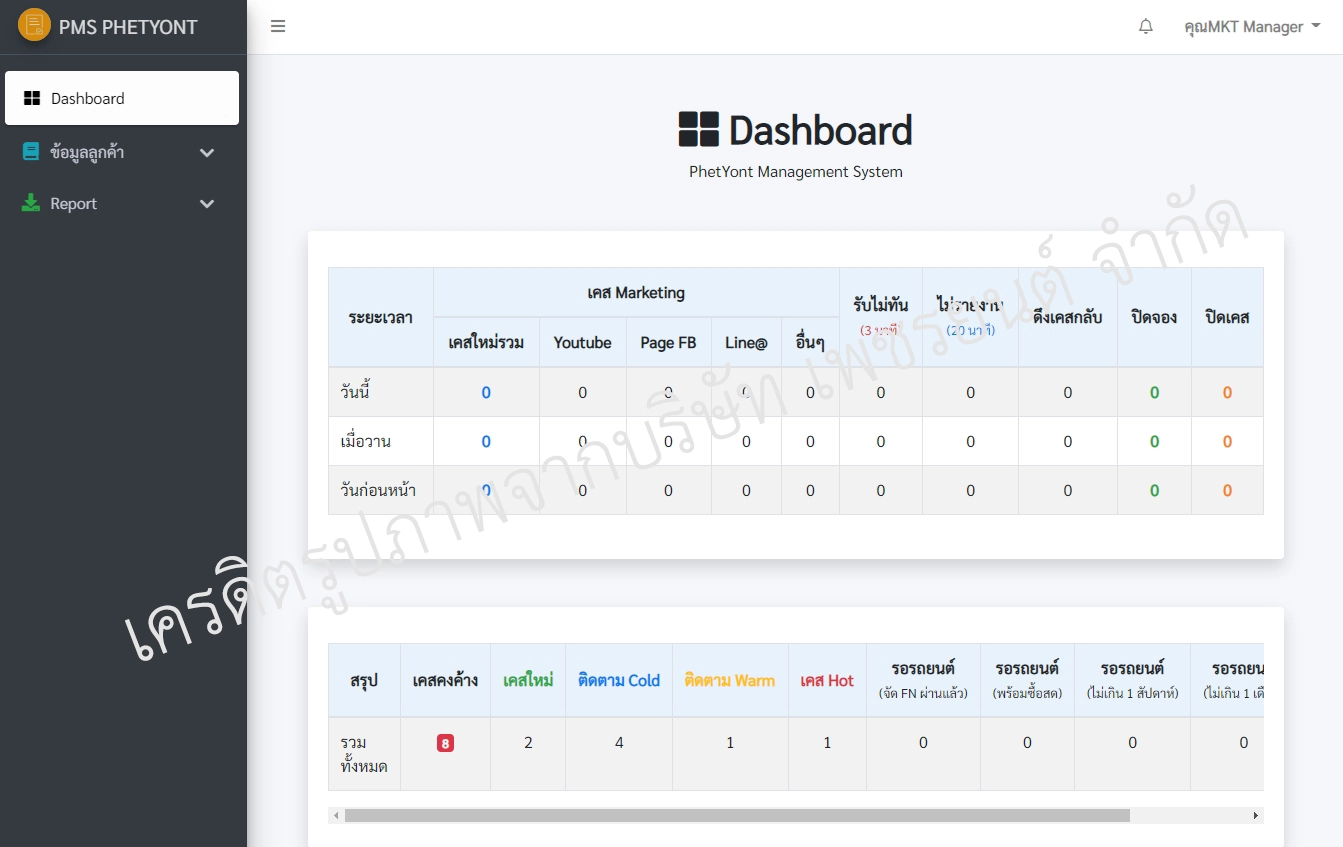The image size is (1343, 847).
Task: Click the Page FB column header
Action: point(669,342)
